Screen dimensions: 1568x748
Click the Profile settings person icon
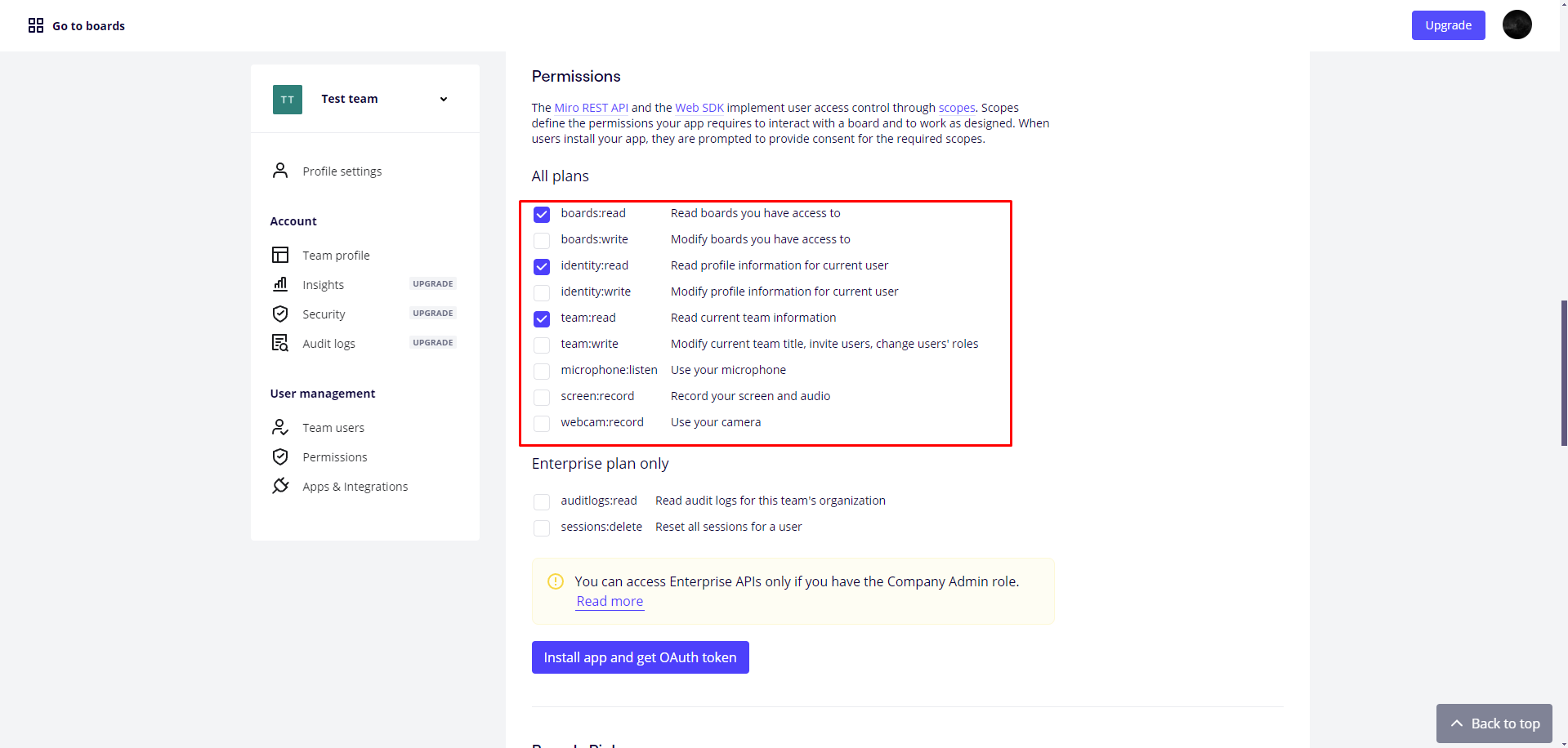[x=280, y=171]
